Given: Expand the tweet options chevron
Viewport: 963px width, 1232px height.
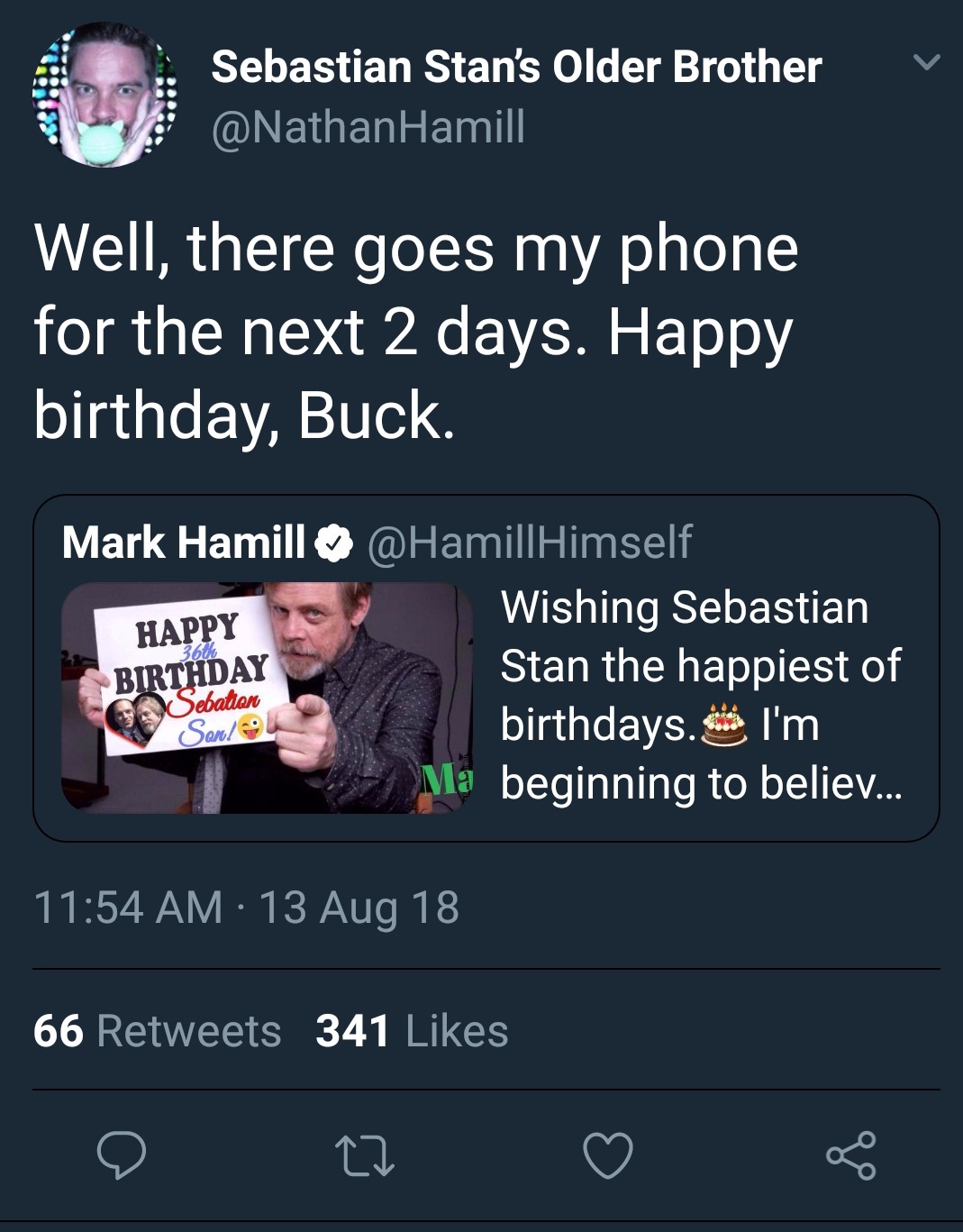Looking at the screenshot, I should (926, 63).
